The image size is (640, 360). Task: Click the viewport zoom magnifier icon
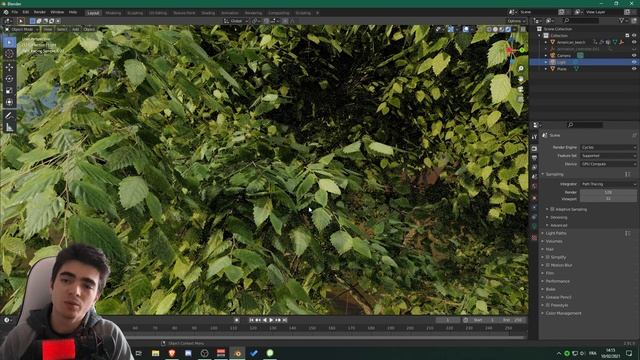(521, 69)
